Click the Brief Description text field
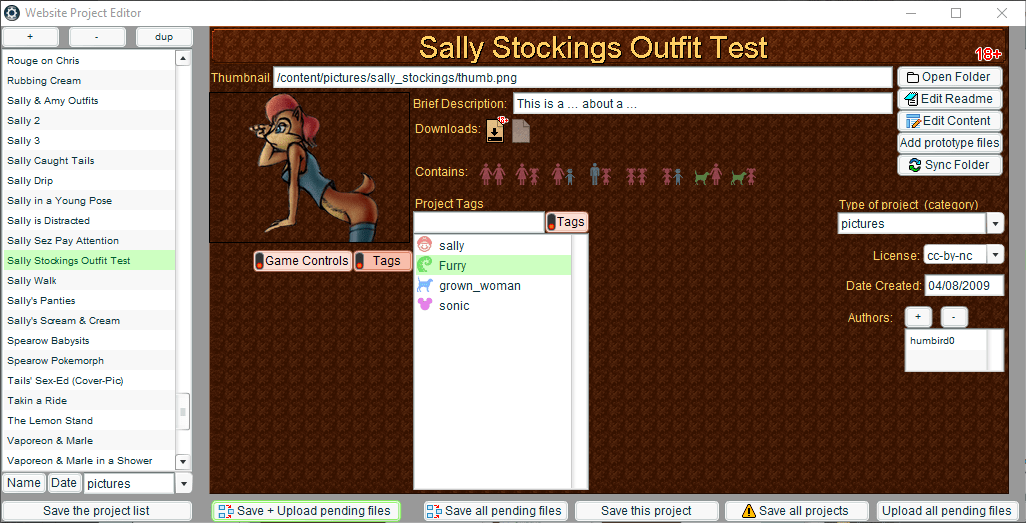Viewport: 1026px width, 523px height. coord(701,104)
